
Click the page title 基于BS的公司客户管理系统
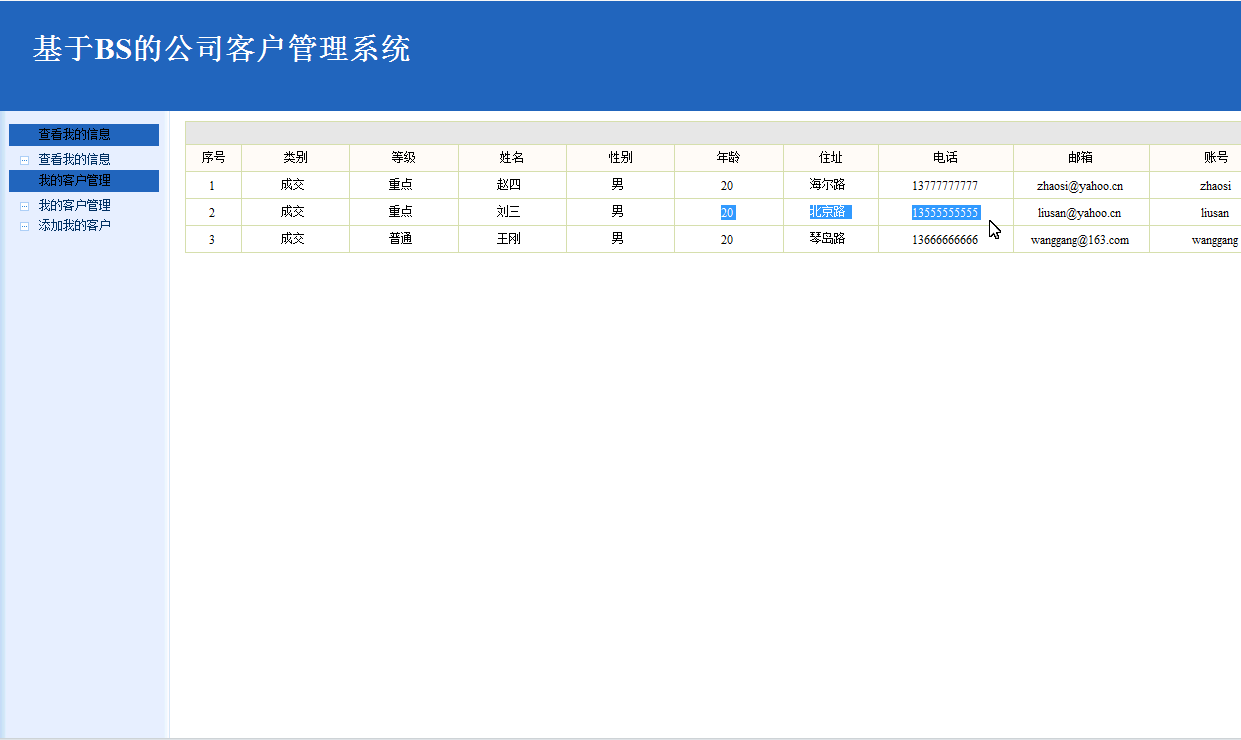[x=222, y=49]
